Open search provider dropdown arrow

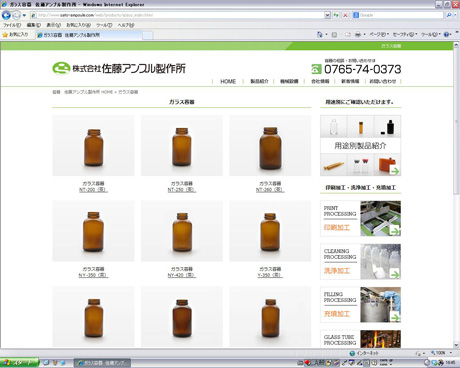click(x=455, y=15)
